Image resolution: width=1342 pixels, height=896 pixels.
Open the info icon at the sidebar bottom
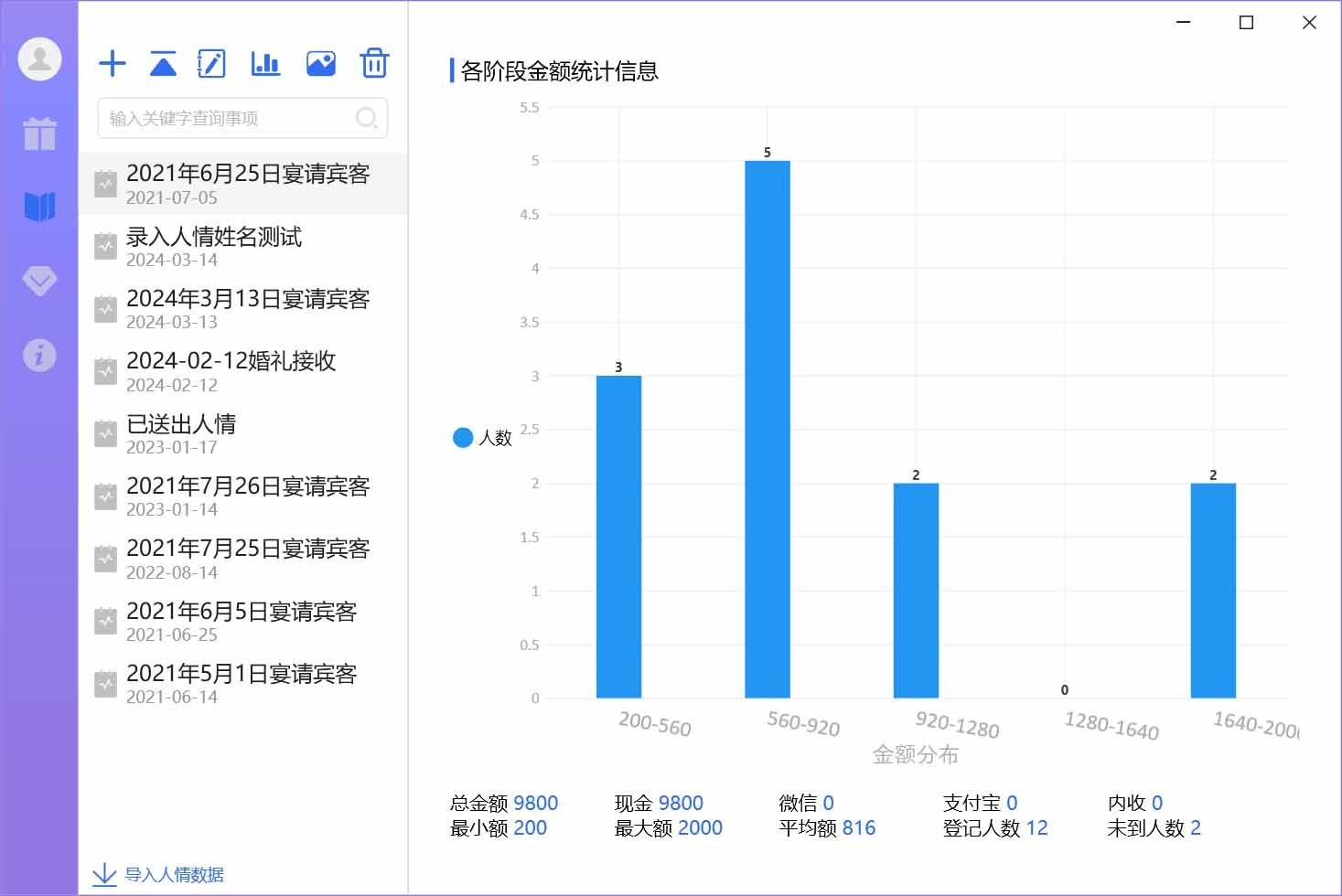38,355
